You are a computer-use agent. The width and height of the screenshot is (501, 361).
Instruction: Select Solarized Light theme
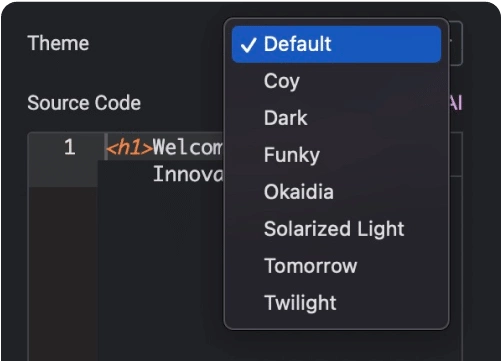pyautogui.click(x=336, y=229)
